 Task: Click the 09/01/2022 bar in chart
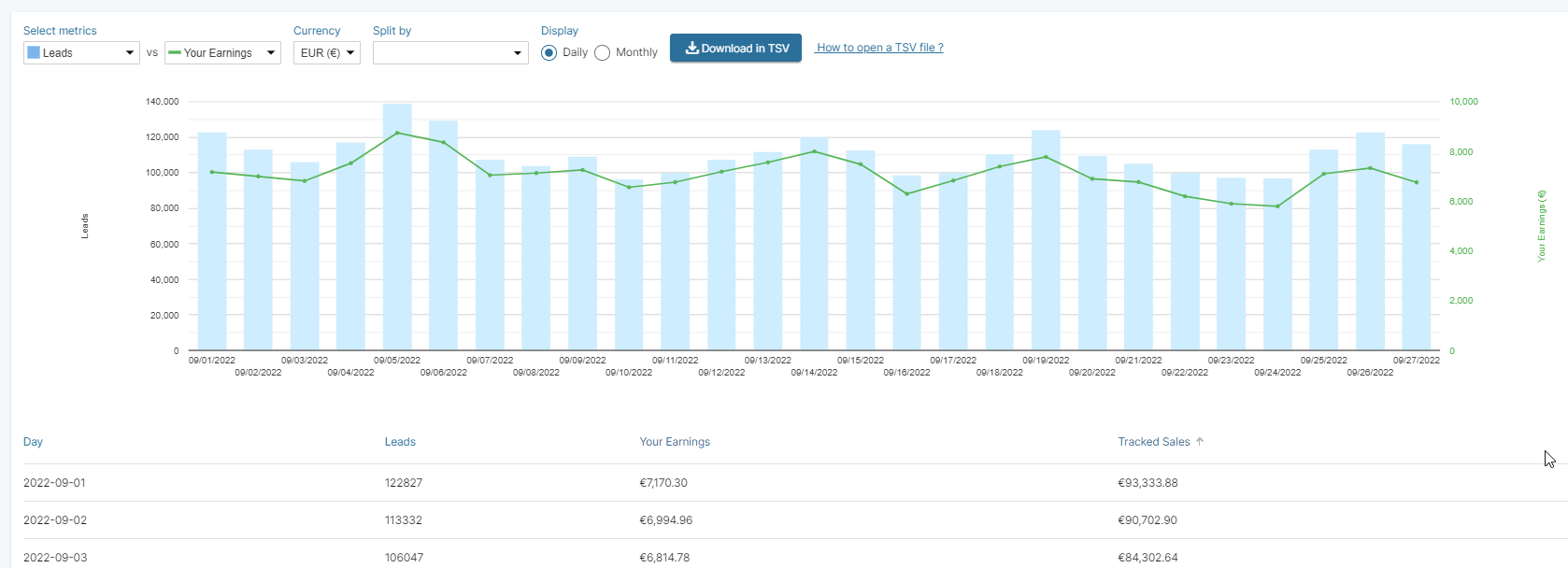click(212, 262)
